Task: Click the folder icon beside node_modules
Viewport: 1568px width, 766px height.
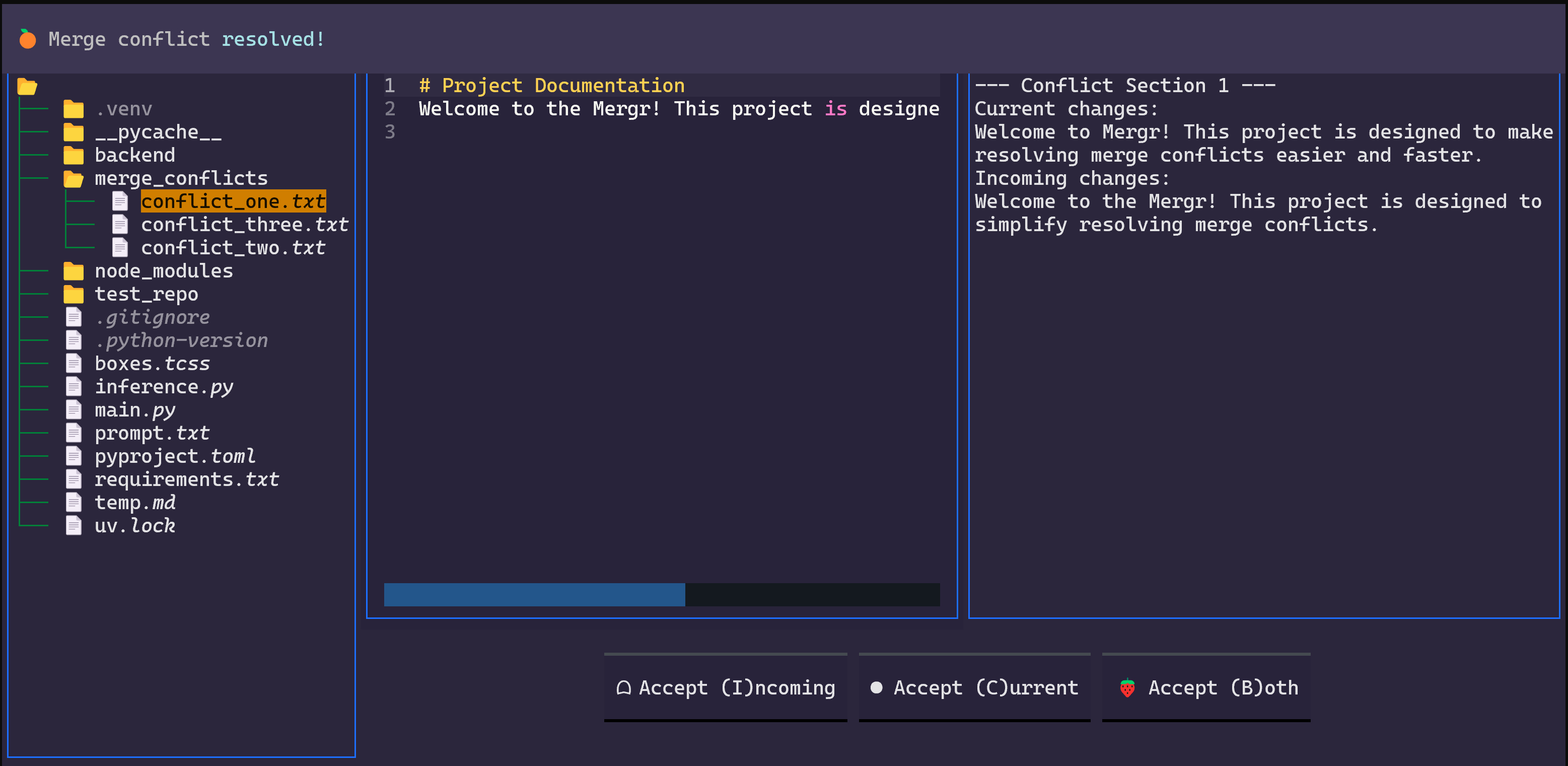Action: tap(74, 271)
